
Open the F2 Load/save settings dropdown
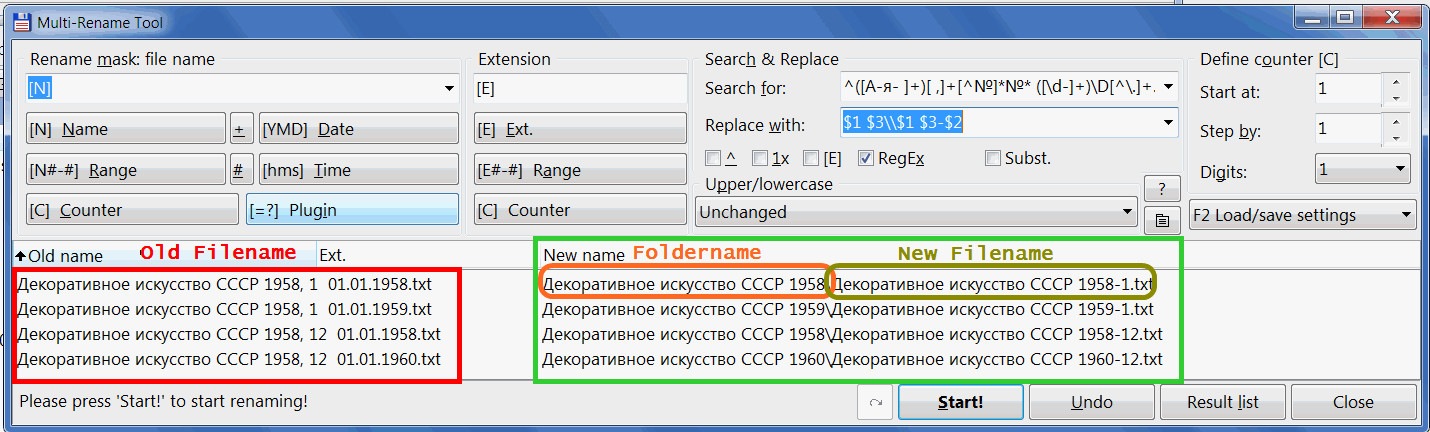[x=1304, y=215]
